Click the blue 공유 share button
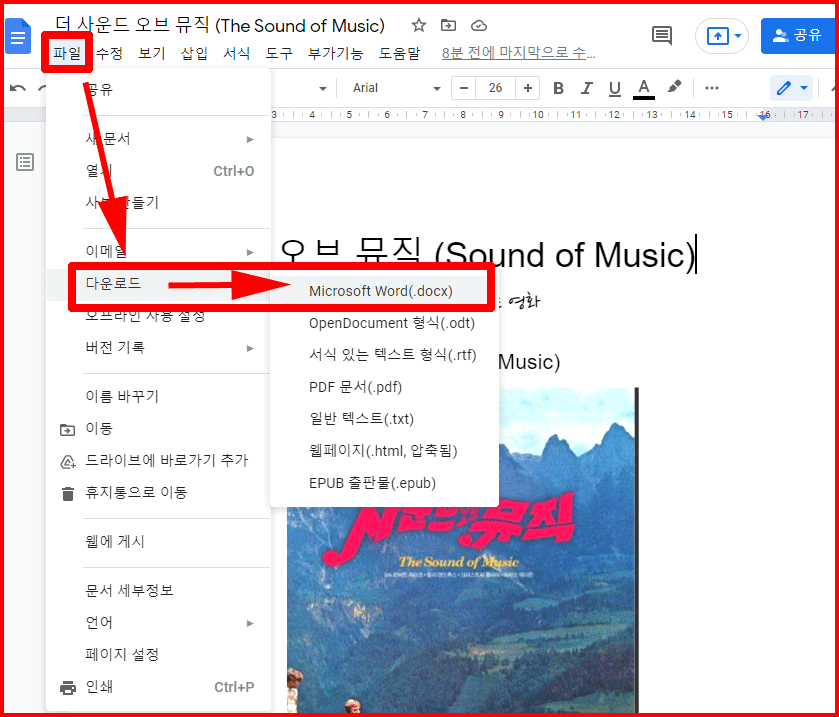 click(x=797, y=36)
